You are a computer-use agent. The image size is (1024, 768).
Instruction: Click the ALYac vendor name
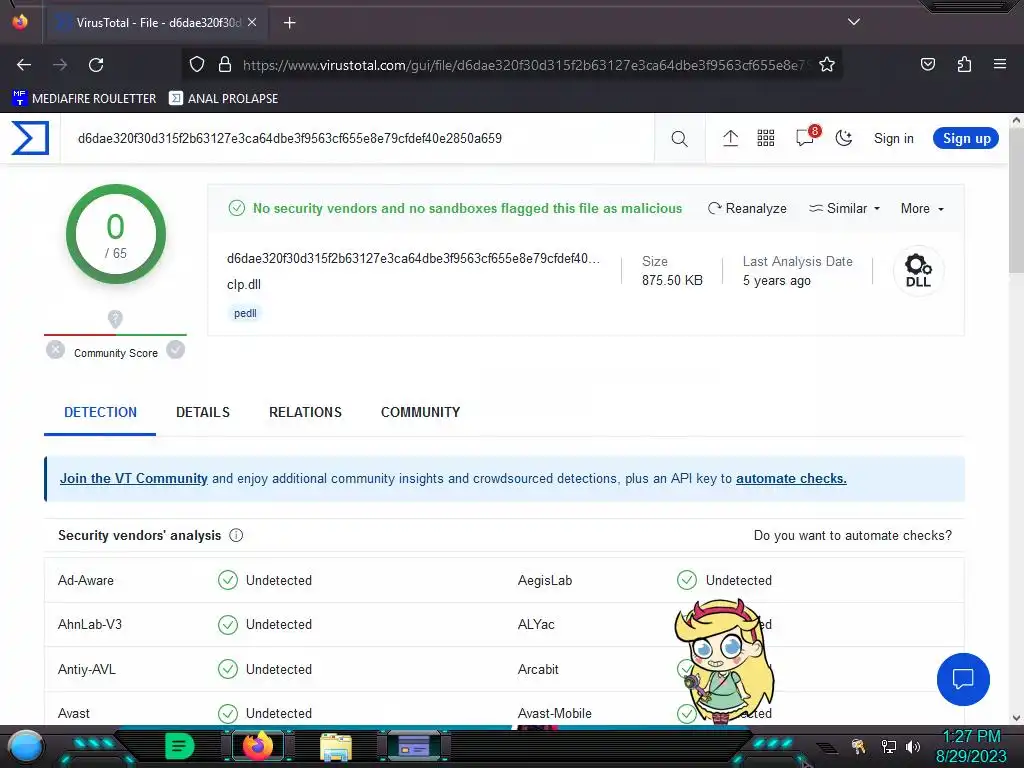pos(536,624)
